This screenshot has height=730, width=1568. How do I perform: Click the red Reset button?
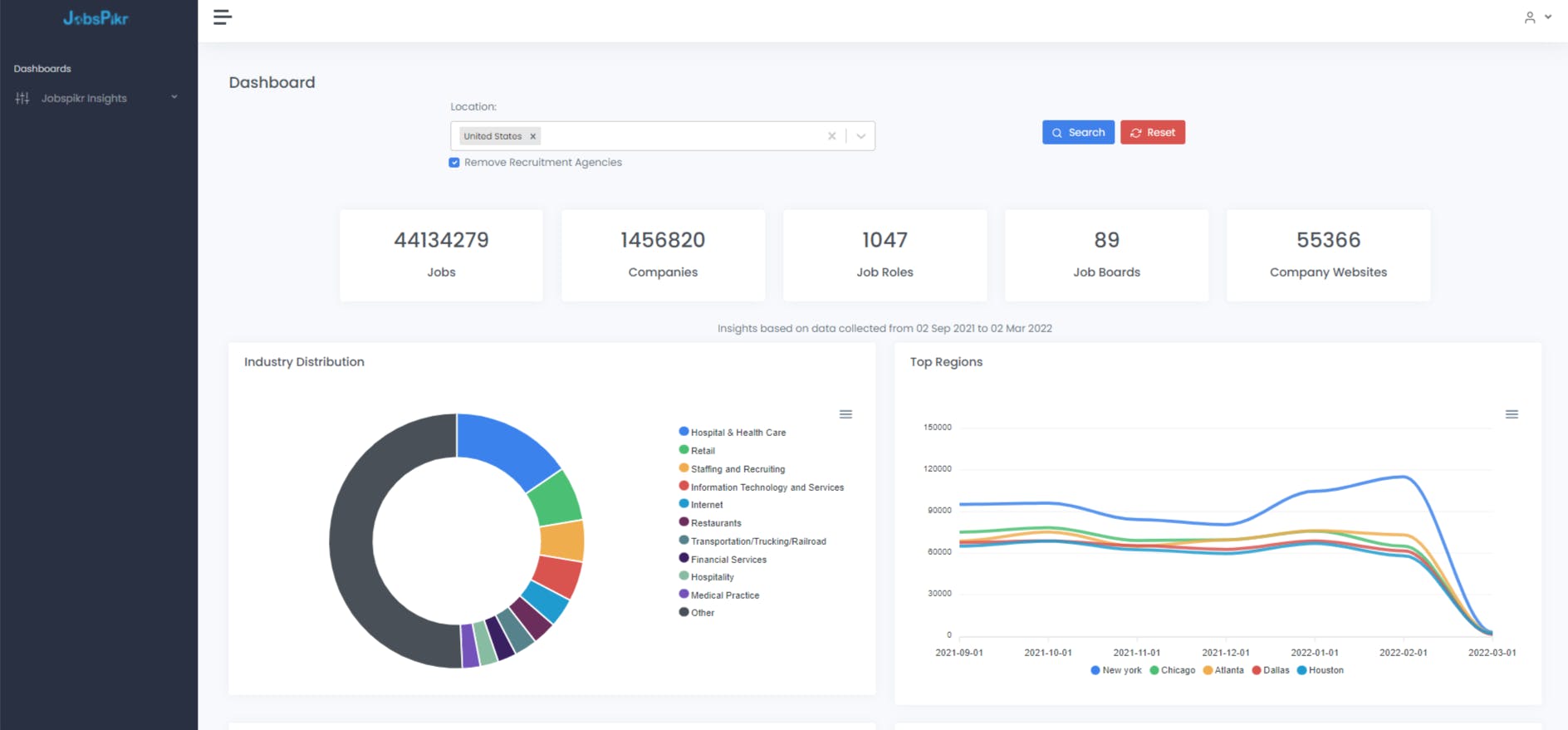[x=1152, y=133]
